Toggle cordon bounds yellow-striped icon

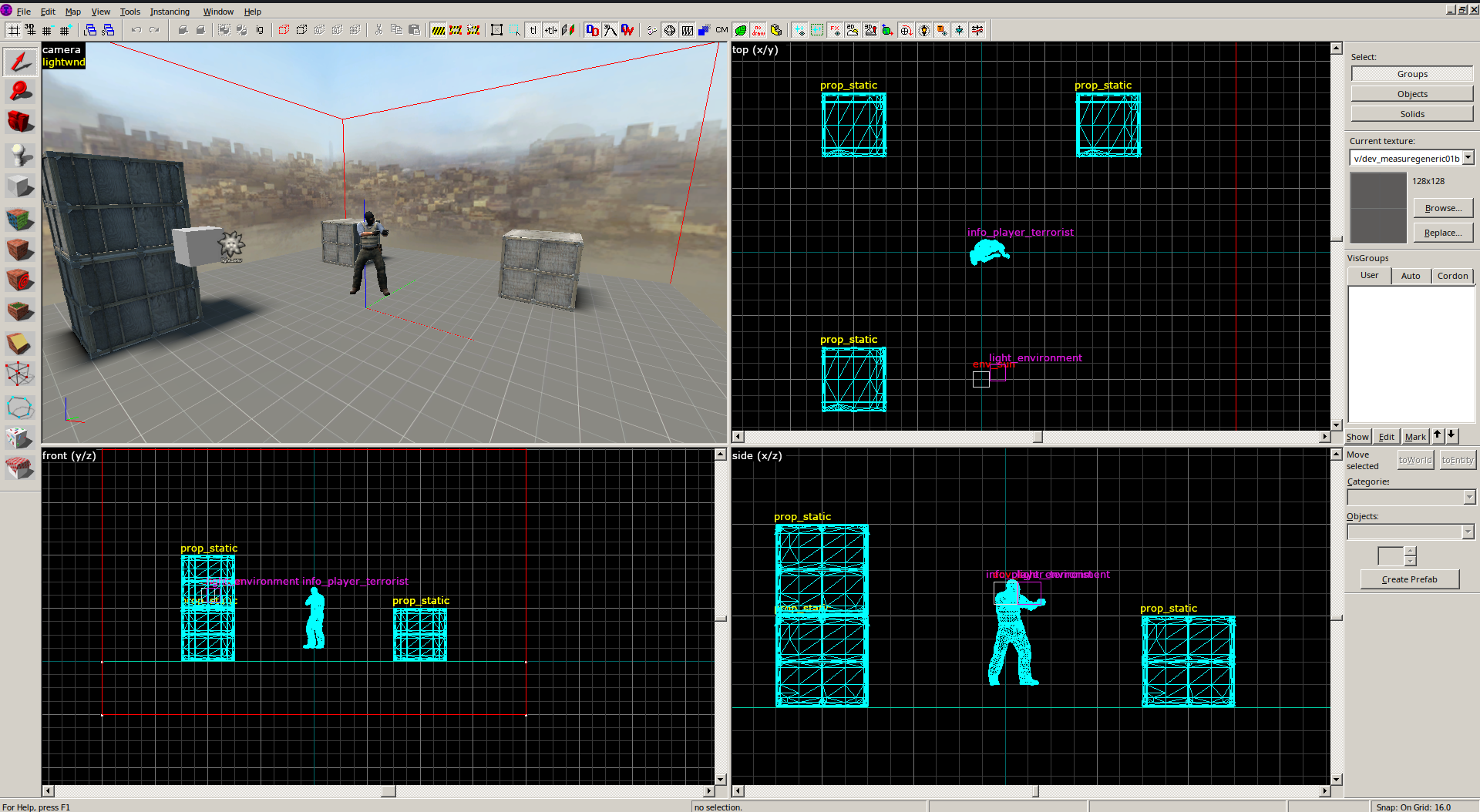[439, 30]
